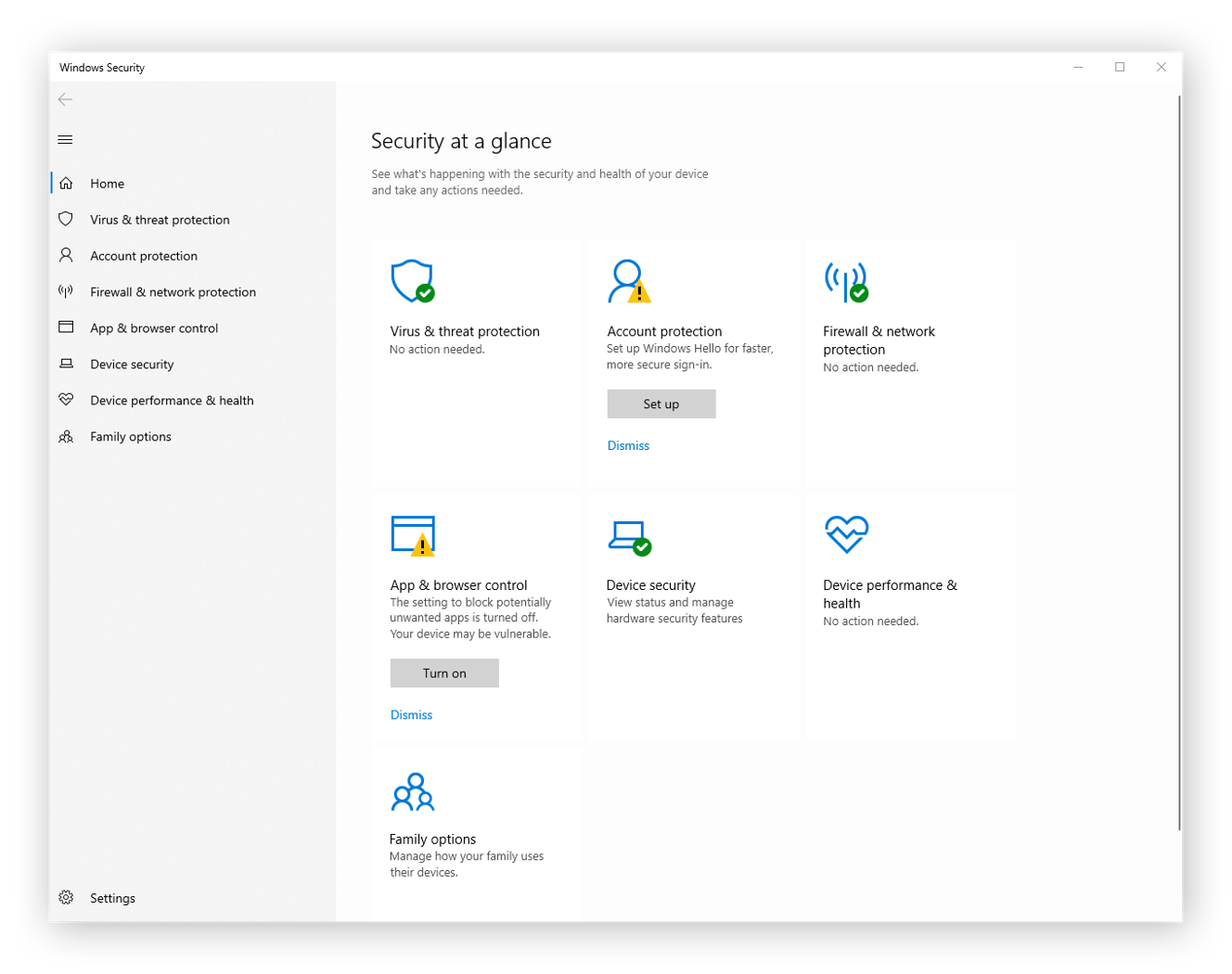Image resolution: width=1232 pixels, height=974 pixels.
Task: Click the laptop icon on the Device security tile
Action: click(630, 535)
